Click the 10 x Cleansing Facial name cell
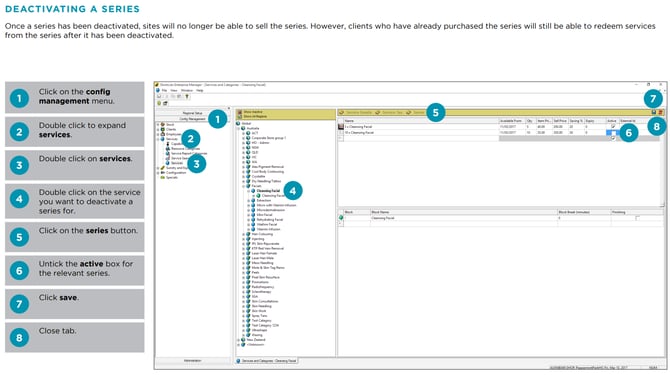Screen dimensions: 670x375 tap(421, 132)
